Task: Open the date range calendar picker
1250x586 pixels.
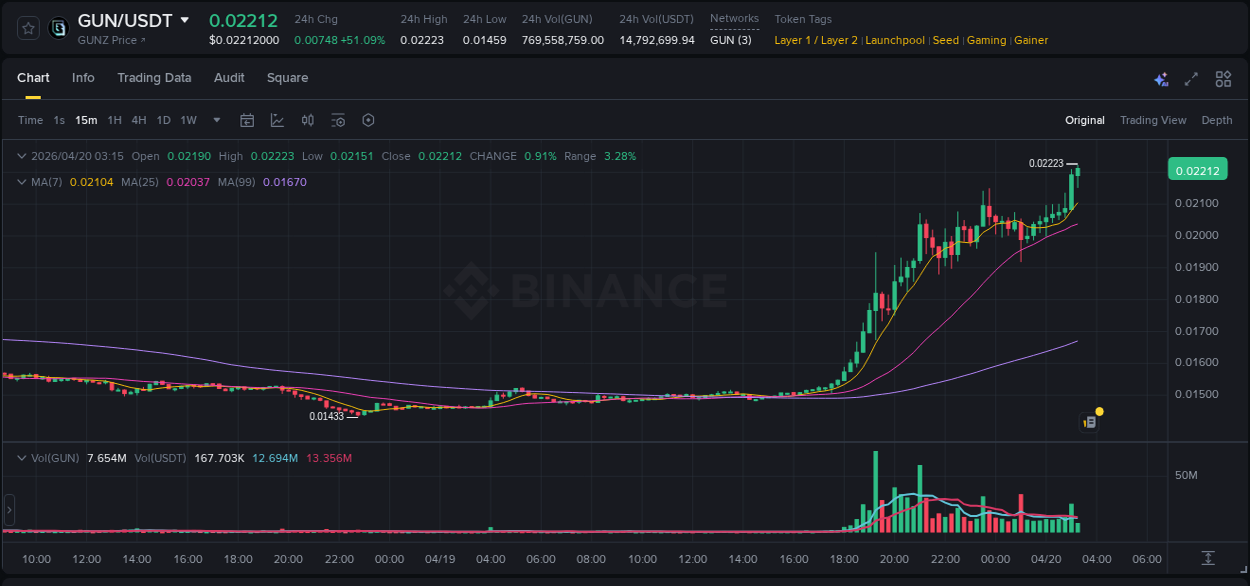Action: coord(247,120)
